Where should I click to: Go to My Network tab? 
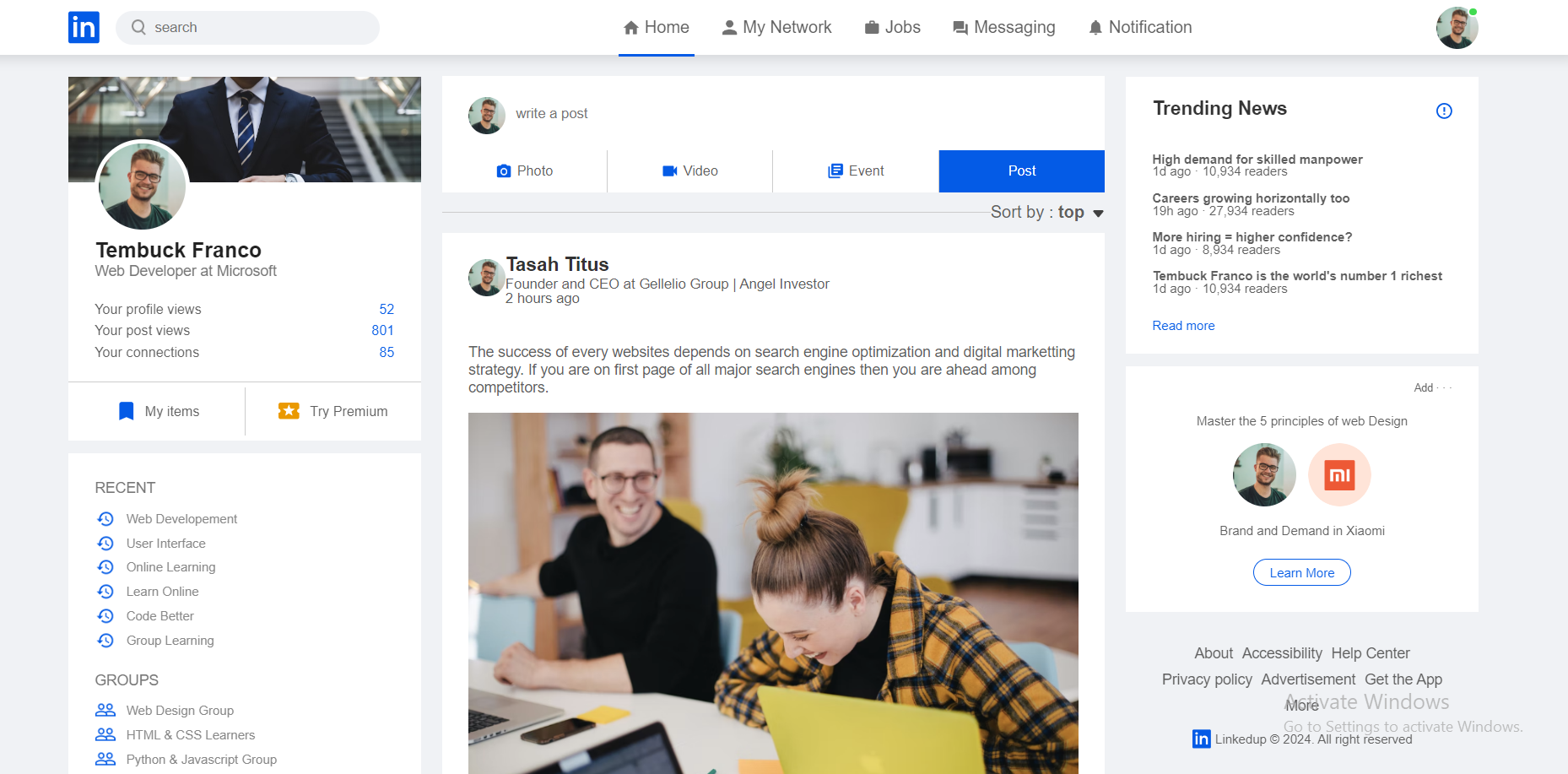776,28
